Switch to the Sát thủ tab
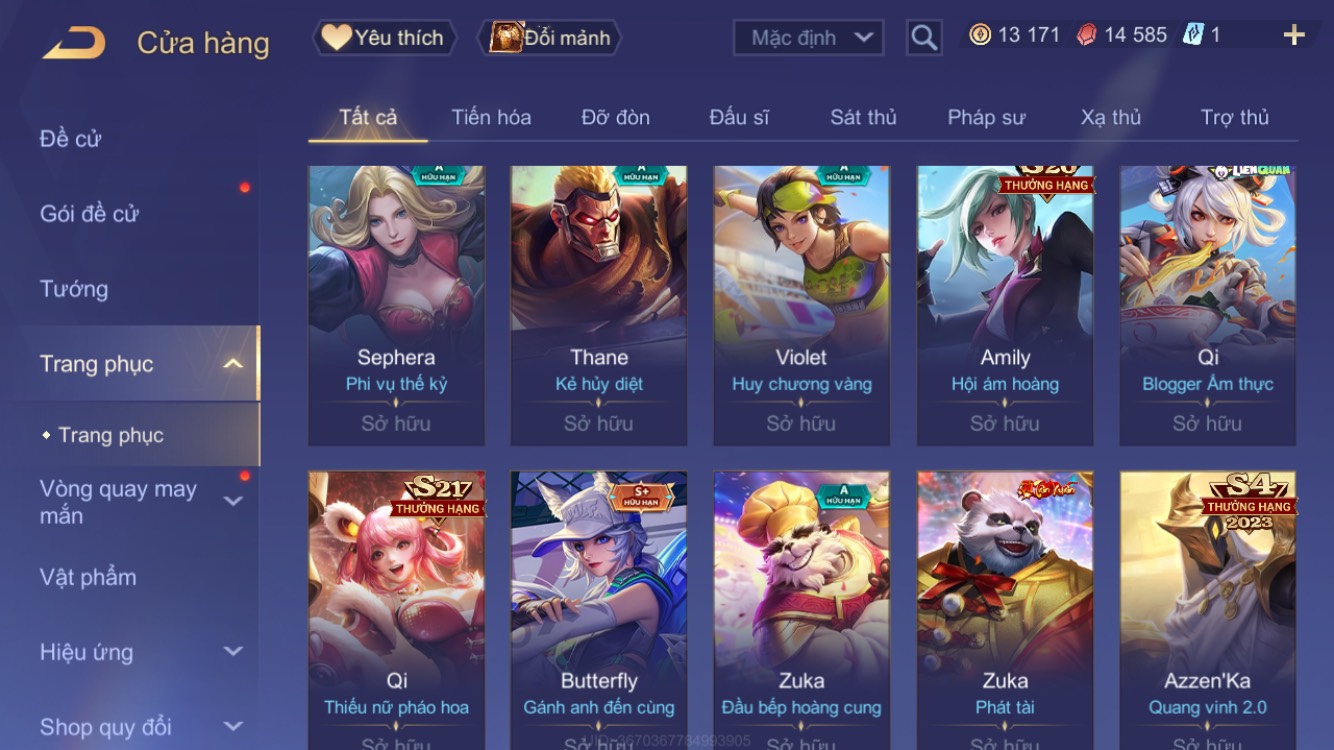 [863, 117]
